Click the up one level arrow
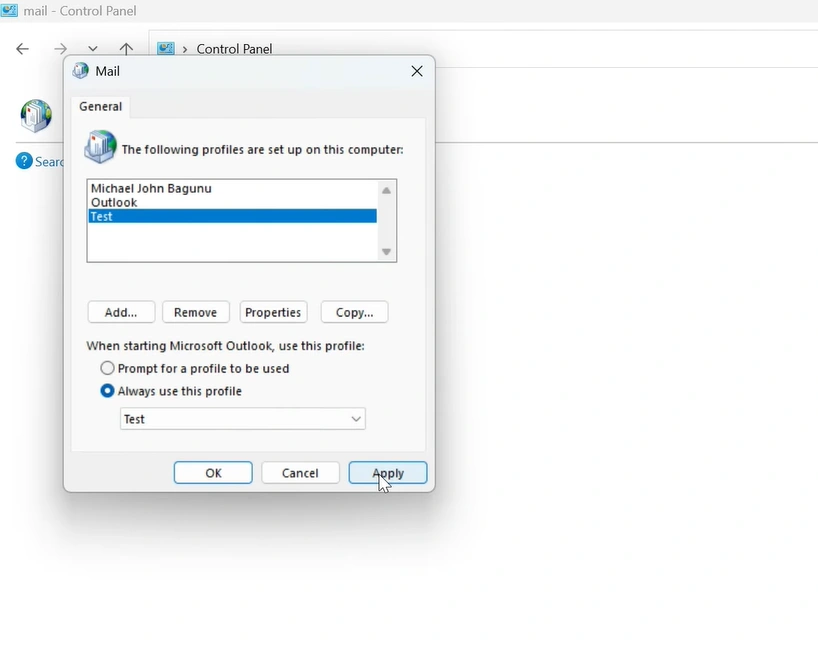818x646 pixels. click(x=126, y=49)
